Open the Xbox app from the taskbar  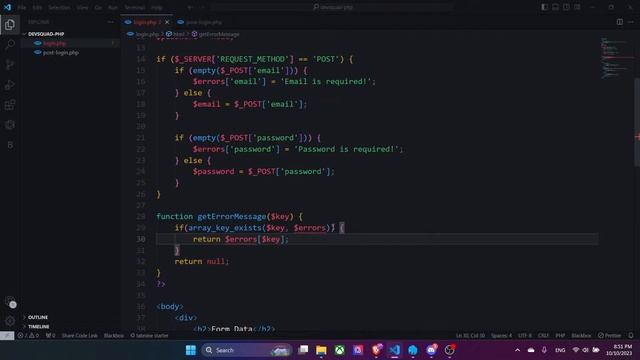coord(340,350)
